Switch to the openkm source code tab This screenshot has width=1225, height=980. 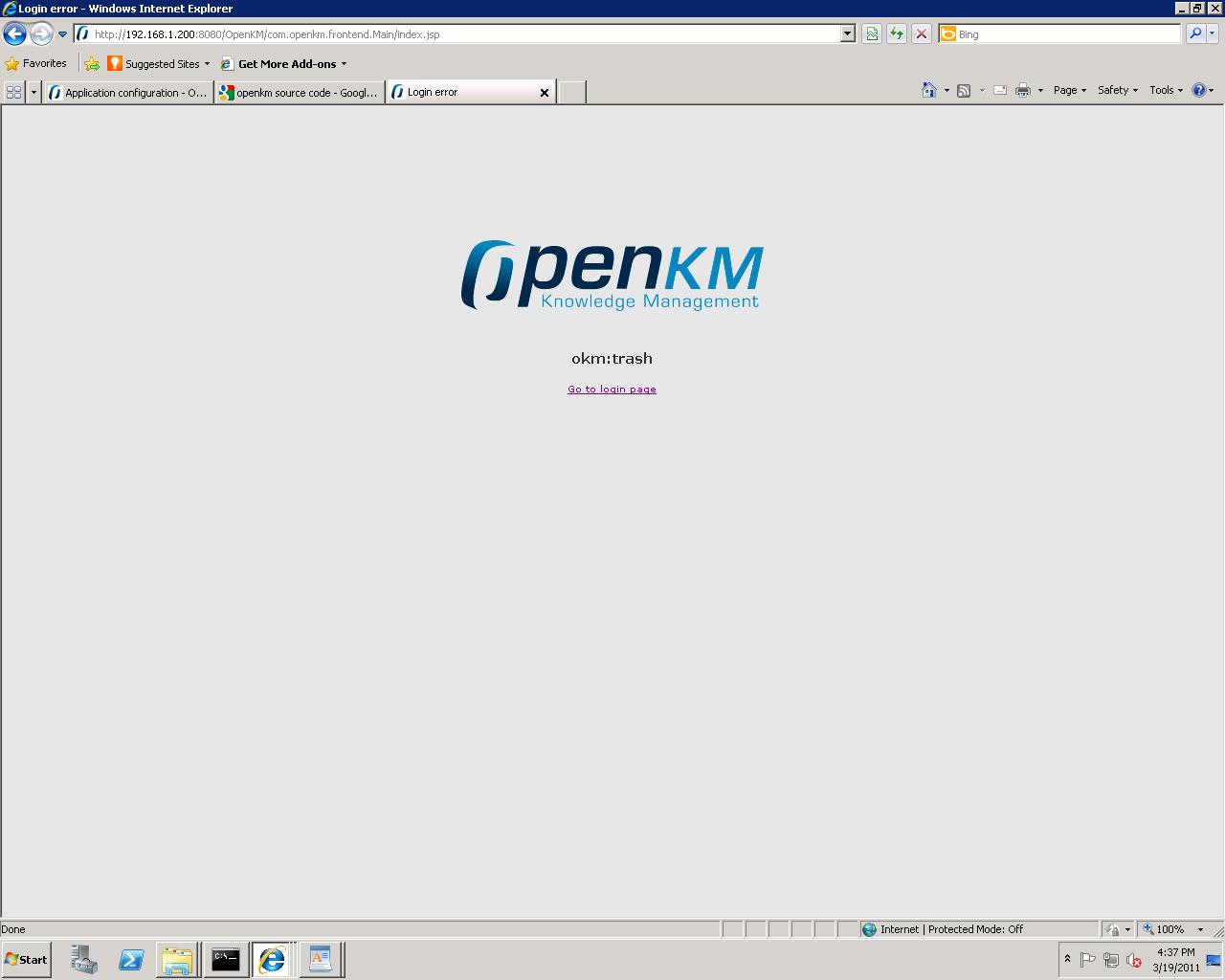pos(299,92)
